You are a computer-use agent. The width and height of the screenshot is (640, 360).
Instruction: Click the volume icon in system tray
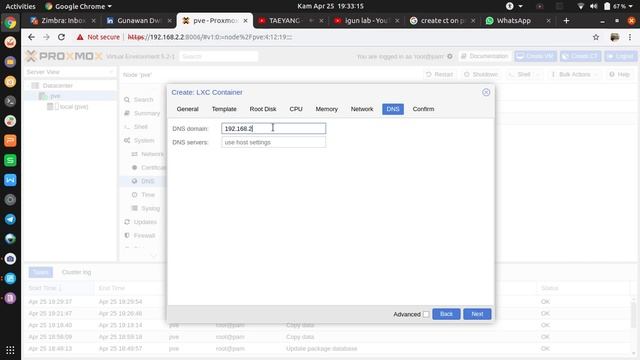593,6
